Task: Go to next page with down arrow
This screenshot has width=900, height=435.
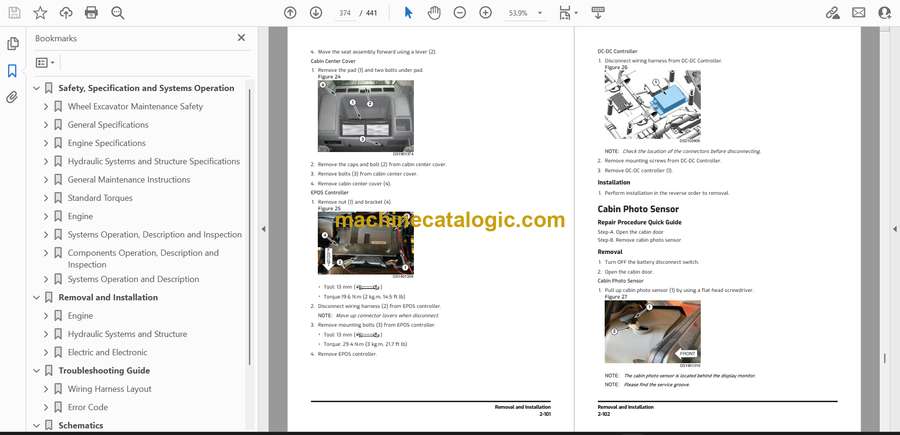Action: [316, 13]
